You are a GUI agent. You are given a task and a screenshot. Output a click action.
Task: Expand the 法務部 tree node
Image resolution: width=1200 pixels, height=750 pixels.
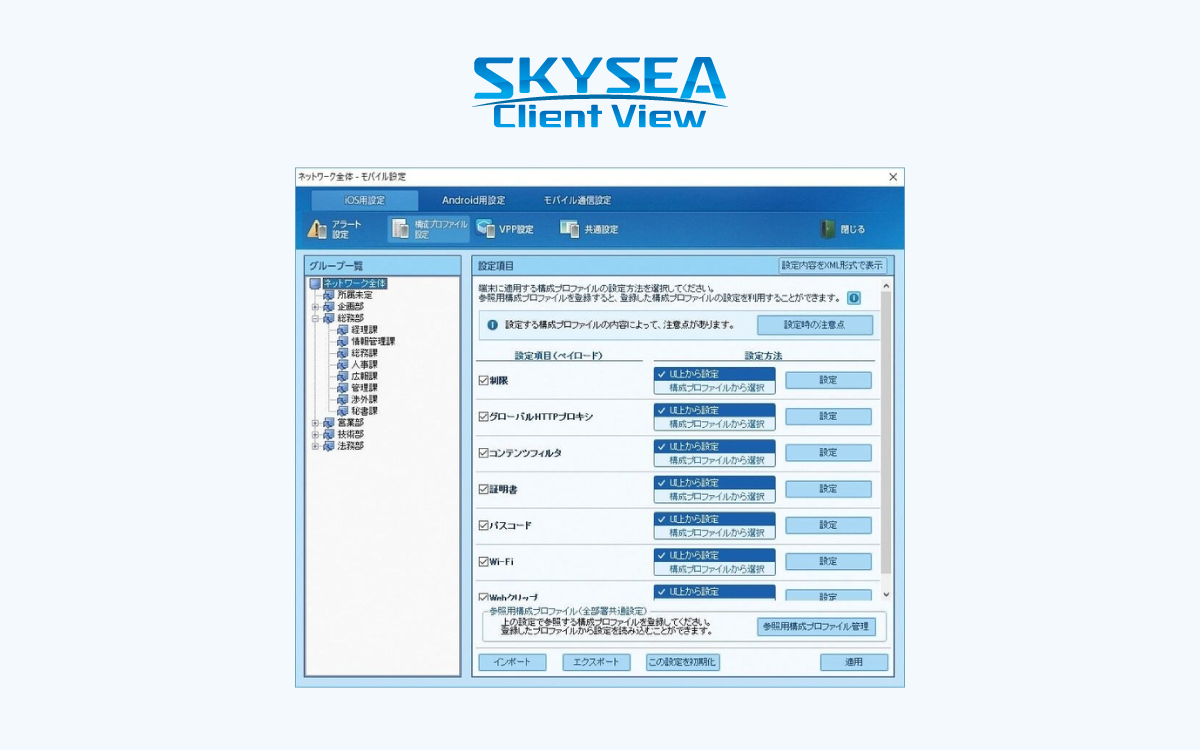(315, 446)
